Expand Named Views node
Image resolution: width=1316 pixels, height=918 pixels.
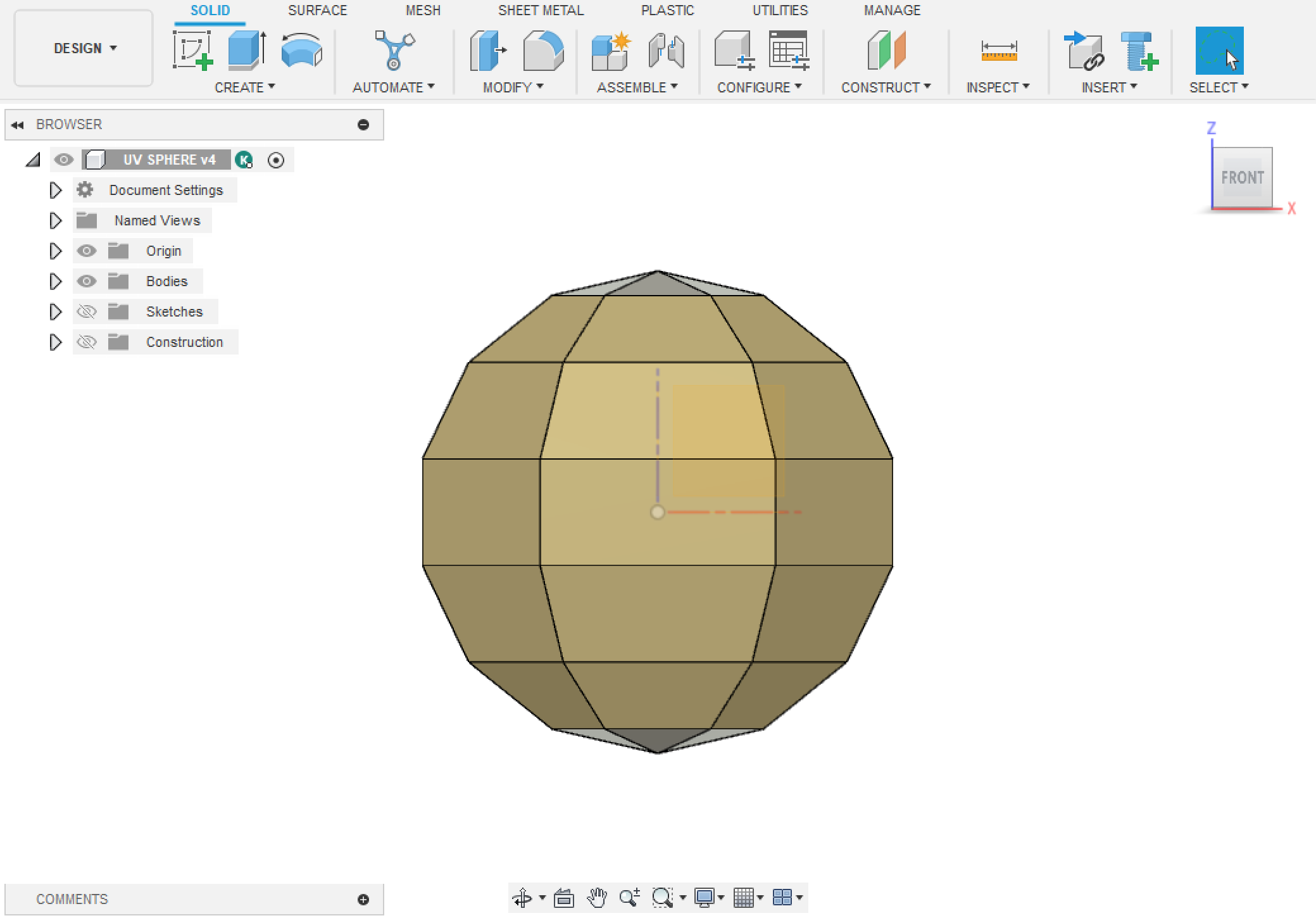click(56, 220)
